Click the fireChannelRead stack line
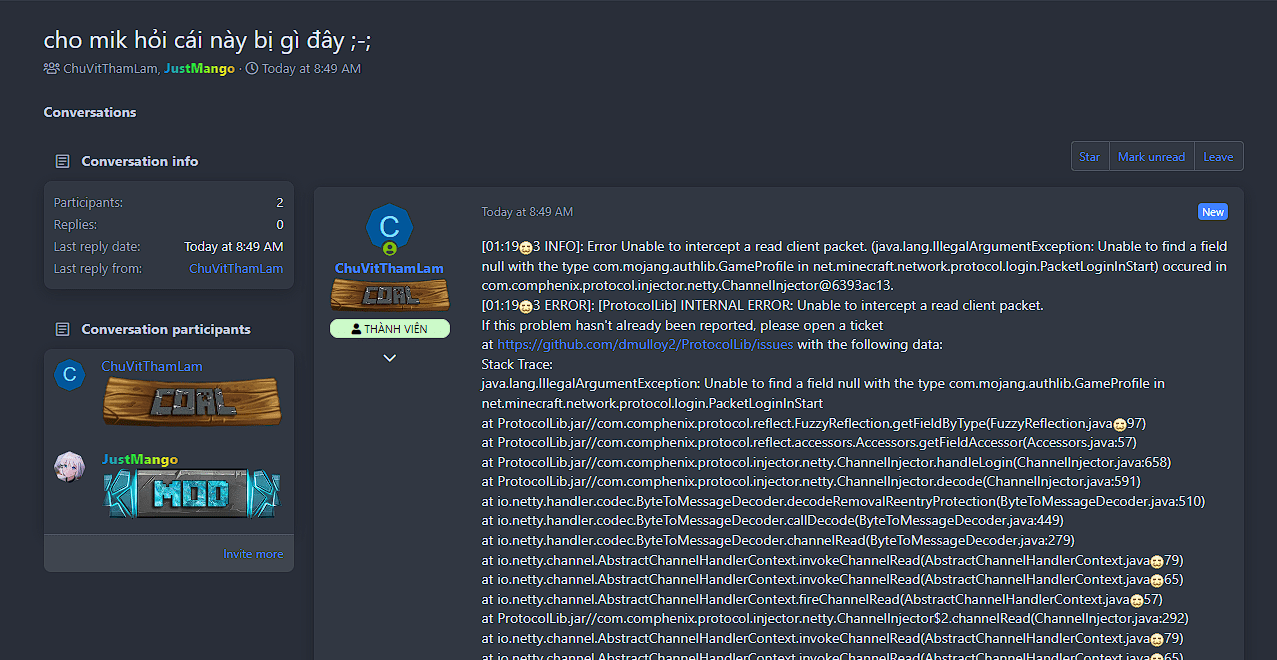1277x660 pixels. pyautogui.click(x=821, y=599)
